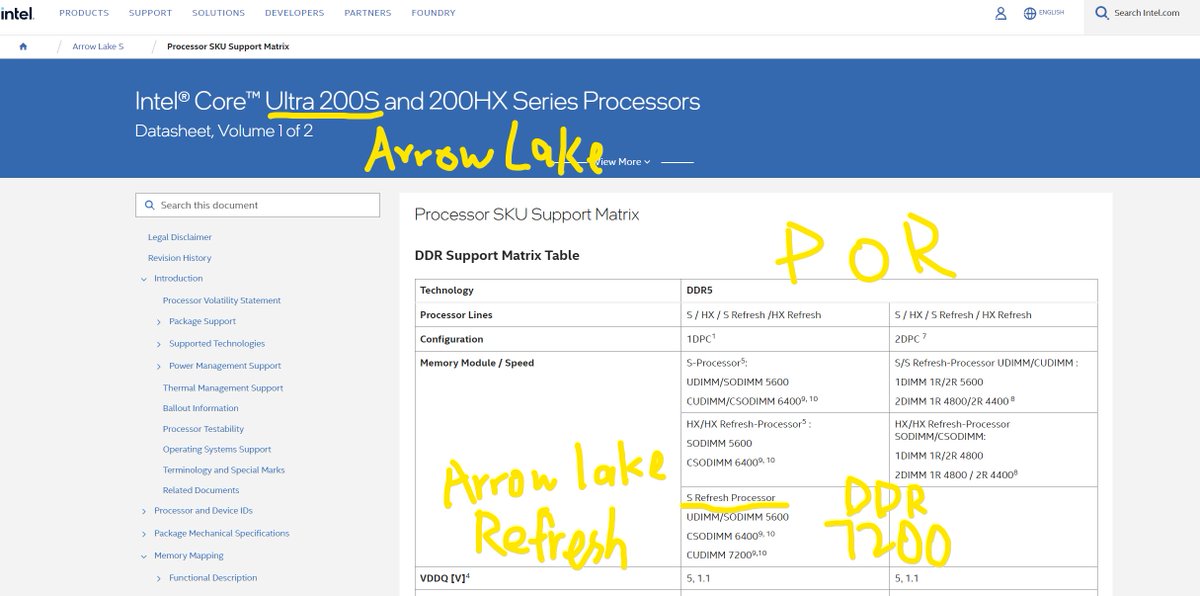
Task: Open the SOLUTIONS menu
Action: (x=218, y=13)
